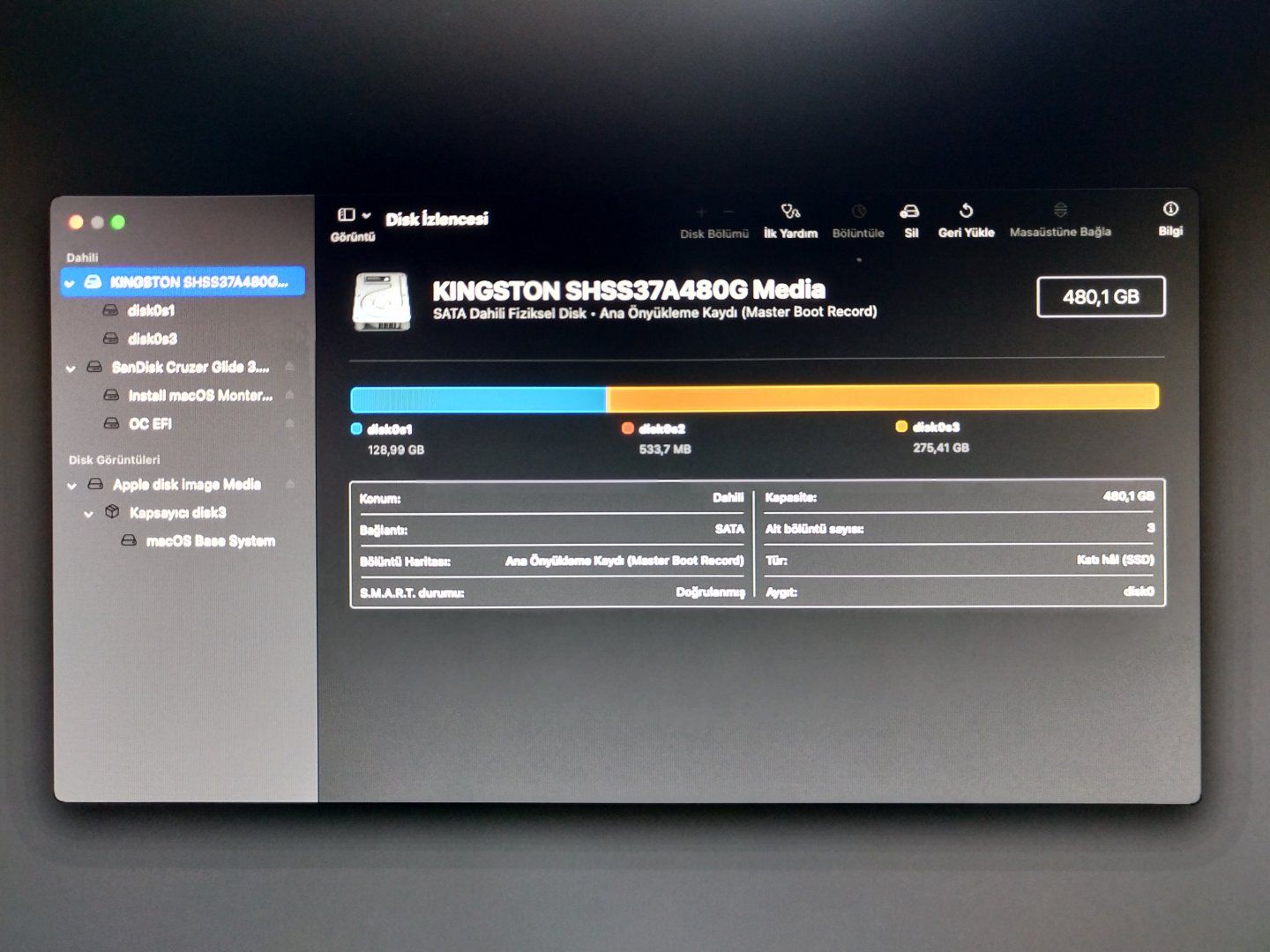Select disk0s3 volume in the sidebar
1270x952 pixels.
(x=152, y=338)
